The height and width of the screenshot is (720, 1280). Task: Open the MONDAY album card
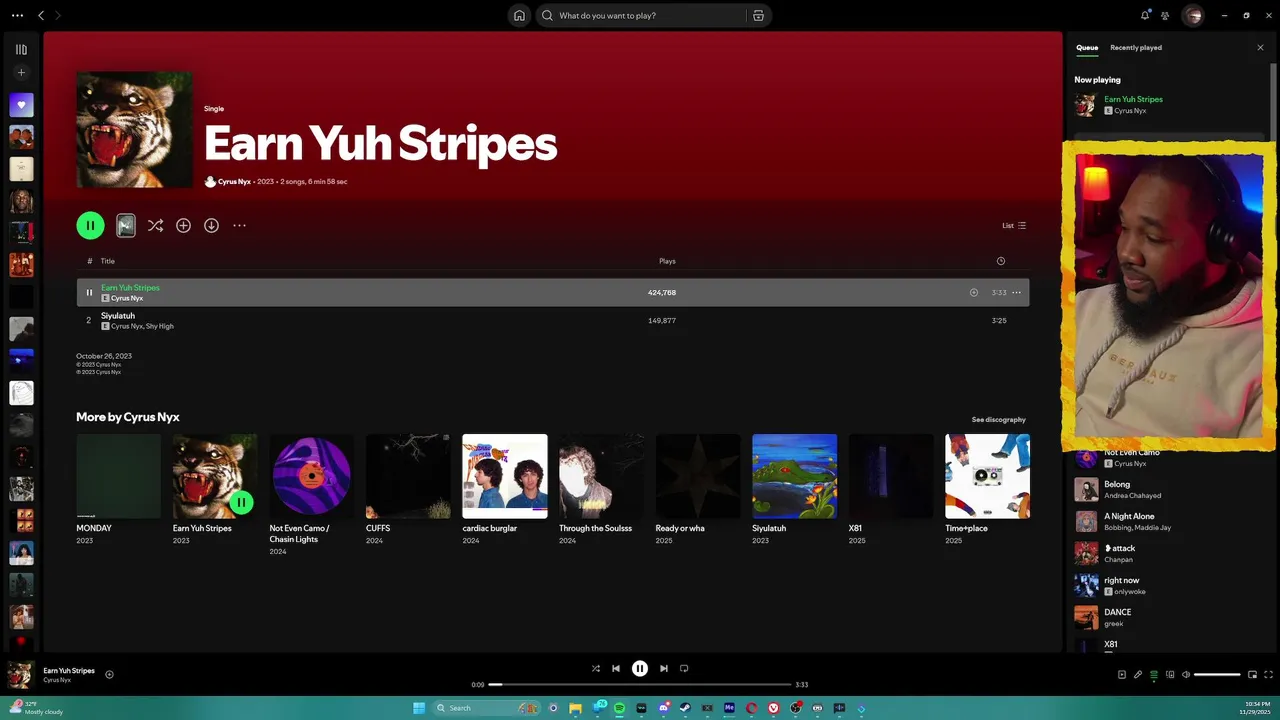(x=118, y=490)
